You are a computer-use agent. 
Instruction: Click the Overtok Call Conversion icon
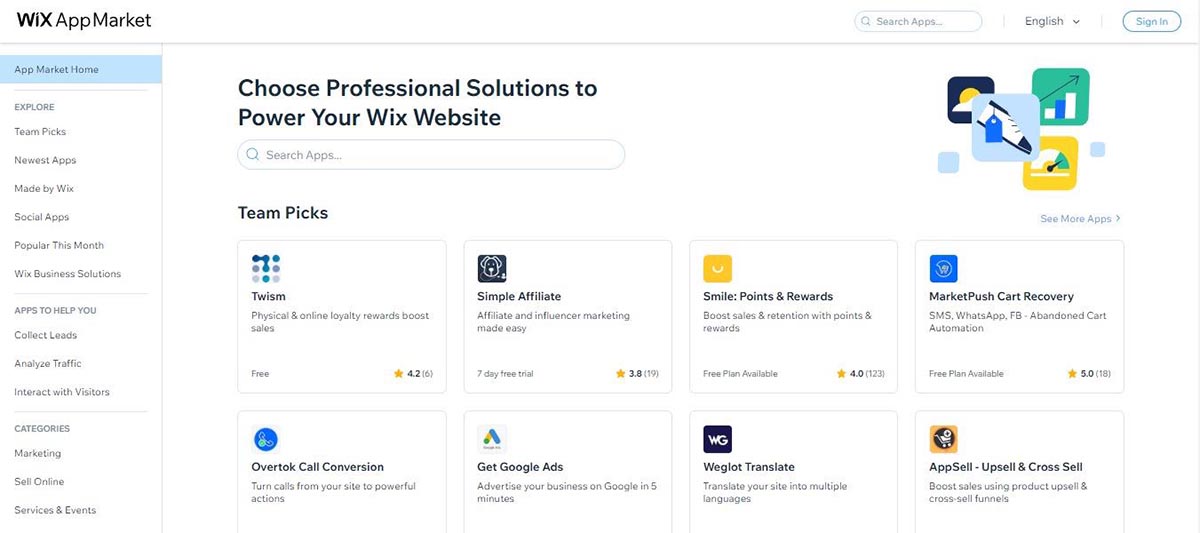(x=266, y=439)
